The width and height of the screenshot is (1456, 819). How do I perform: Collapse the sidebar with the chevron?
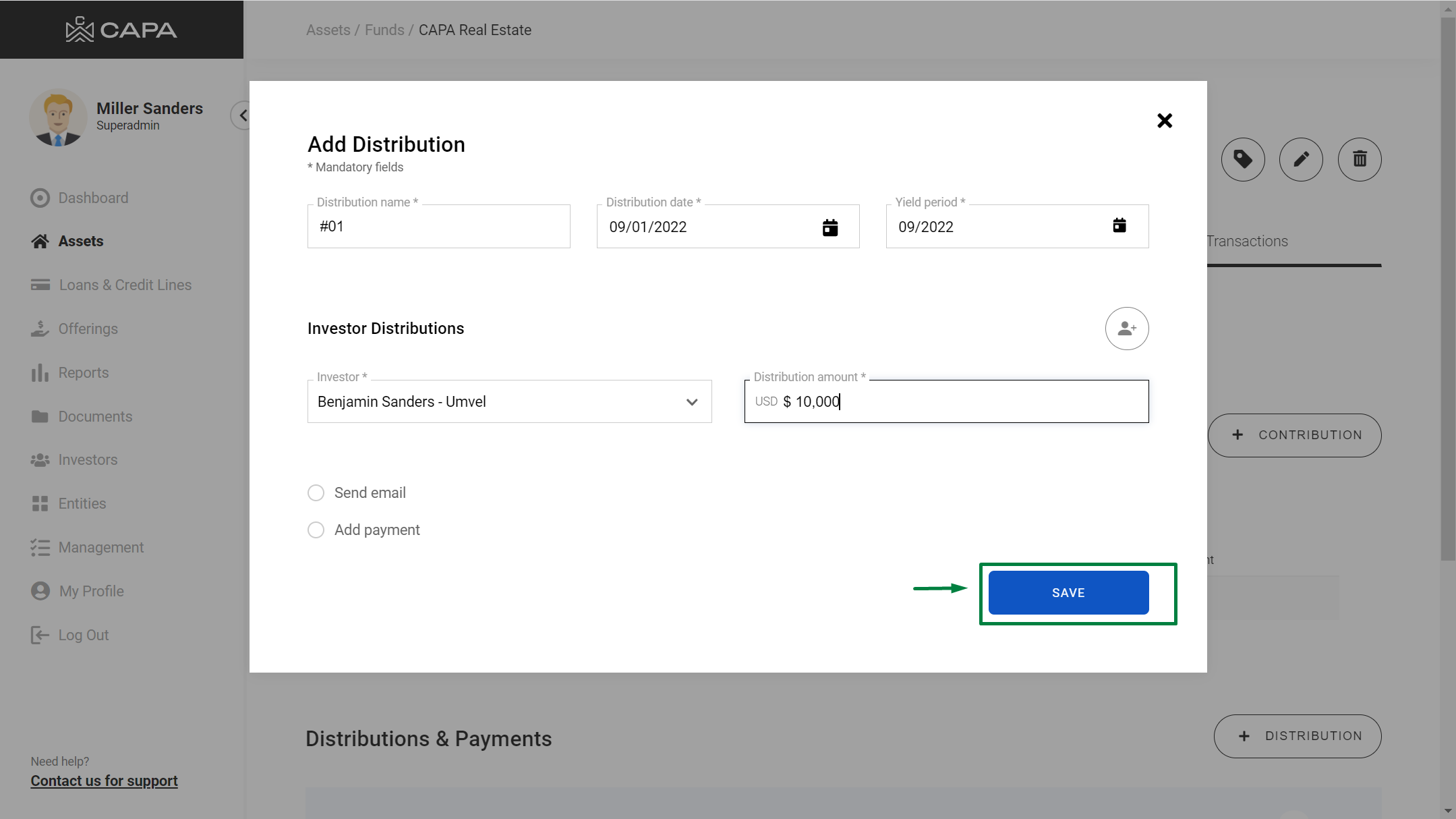point(242,115)
